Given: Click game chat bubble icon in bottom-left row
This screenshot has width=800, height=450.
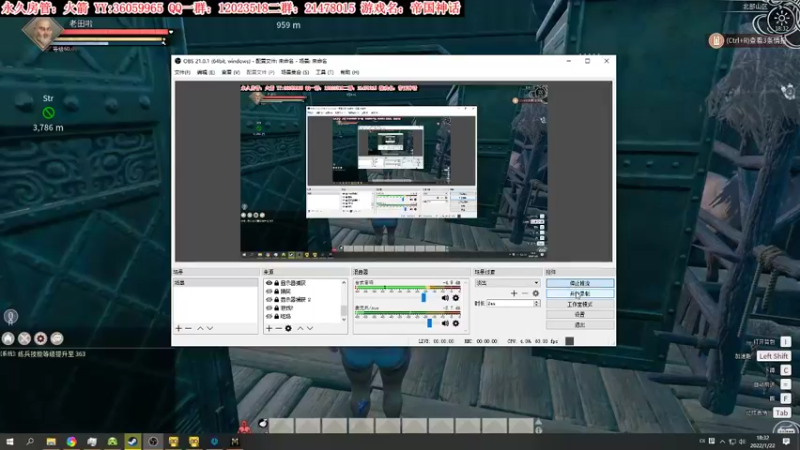Looking at the screenshot, I should pos(57,338).
